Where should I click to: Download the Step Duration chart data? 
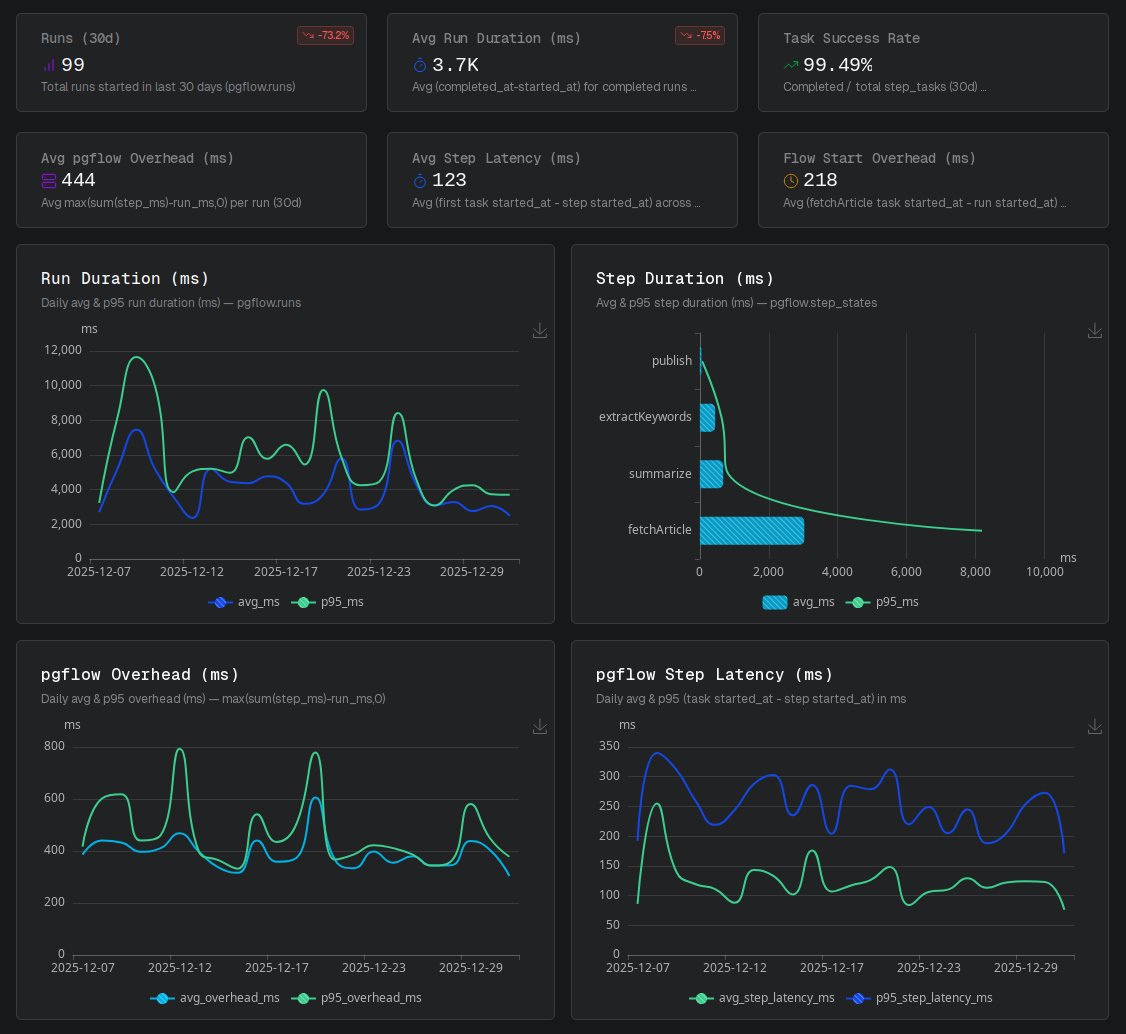click(x=1094, y=330)
